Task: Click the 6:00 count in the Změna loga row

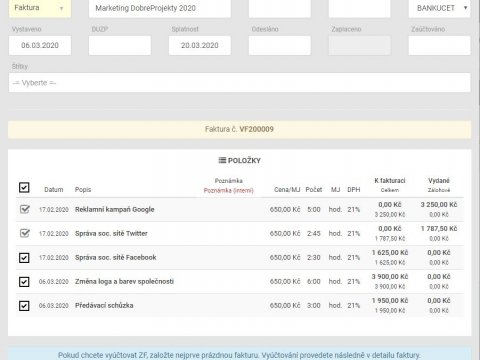Action: pos(314,281)
